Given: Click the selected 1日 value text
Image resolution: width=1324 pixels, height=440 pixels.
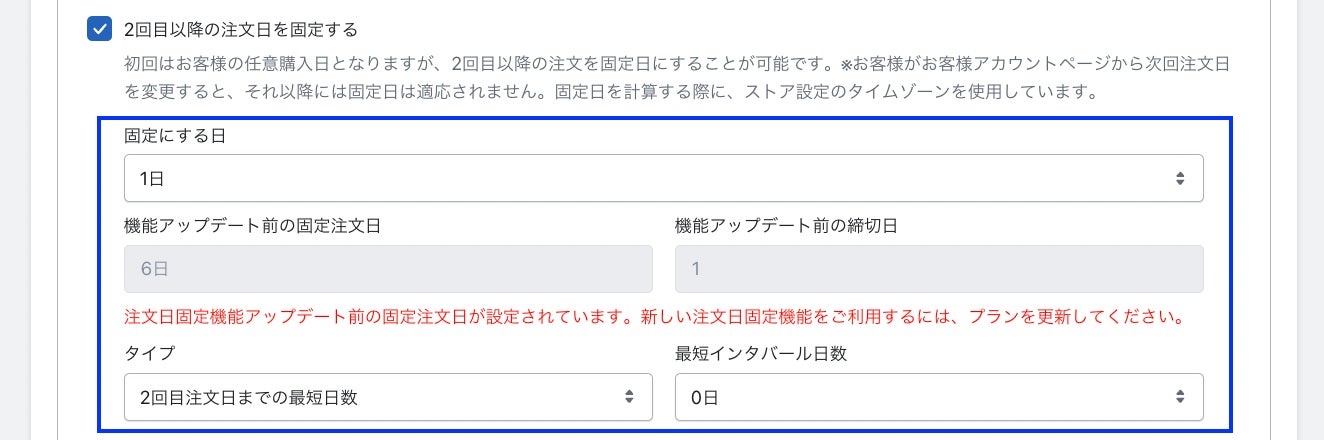Looking at the screenshot, I should click(x=152, y=179).
